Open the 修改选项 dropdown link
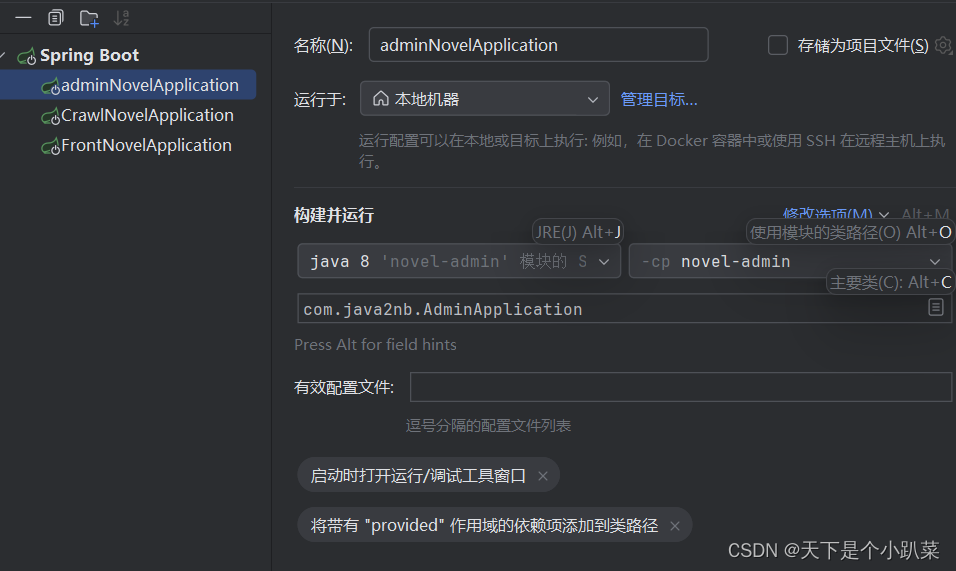The width and height of the screenshot is (956, 571). [x=835, y=215]
